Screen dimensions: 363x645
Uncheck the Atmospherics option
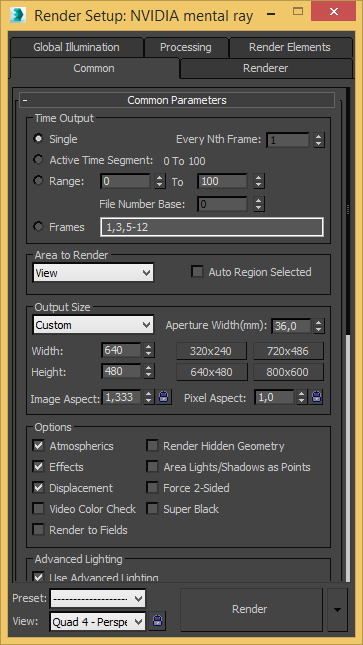tap(39, 446)
